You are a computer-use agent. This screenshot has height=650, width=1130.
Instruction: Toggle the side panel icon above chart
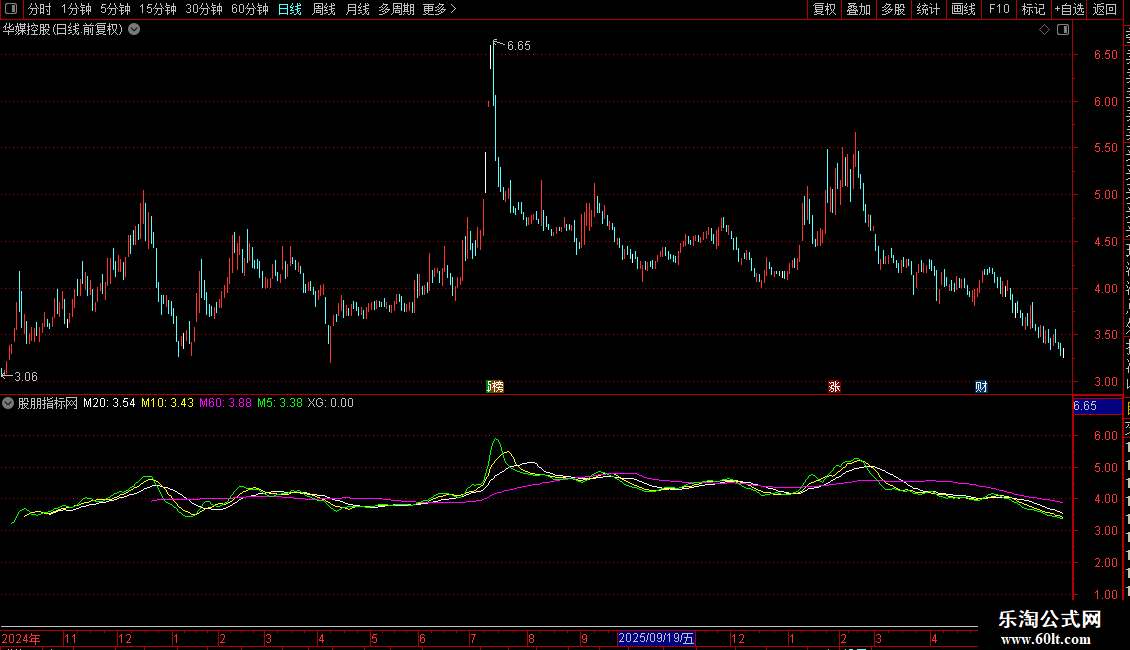(1063, 30)
